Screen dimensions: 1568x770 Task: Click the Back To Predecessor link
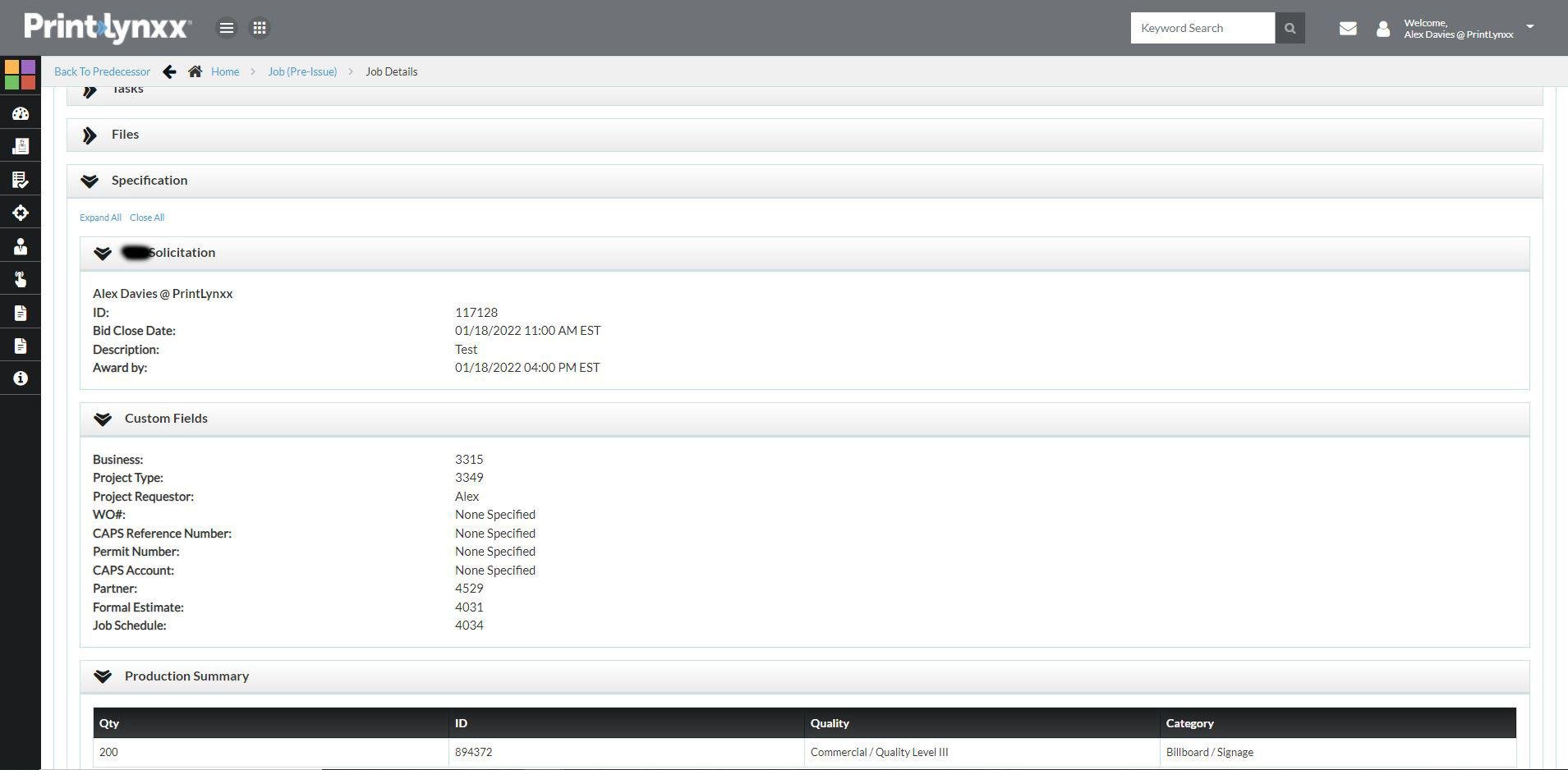pos(103,71)
